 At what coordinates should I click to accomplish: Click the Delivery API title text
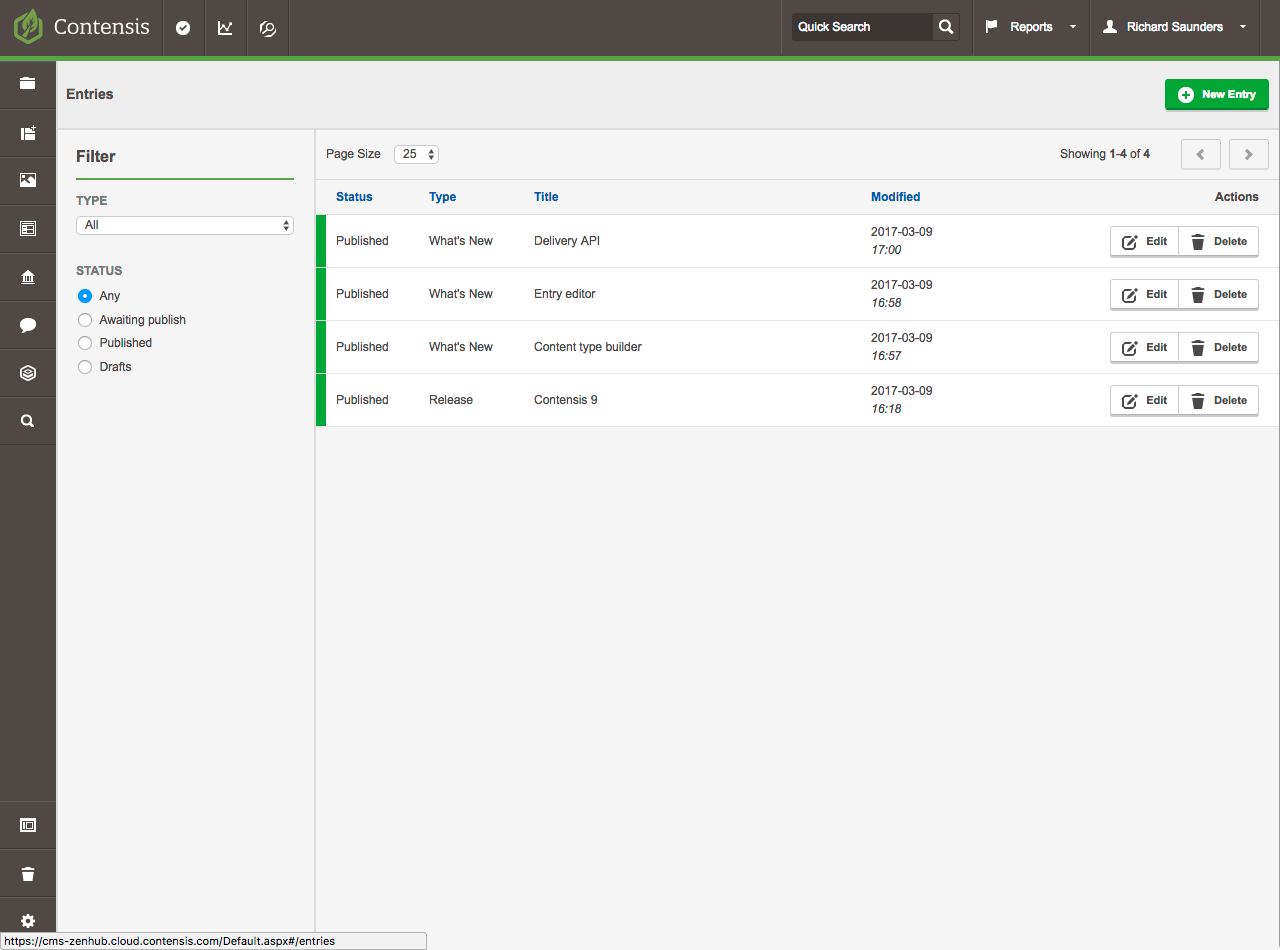coord(567,241)
